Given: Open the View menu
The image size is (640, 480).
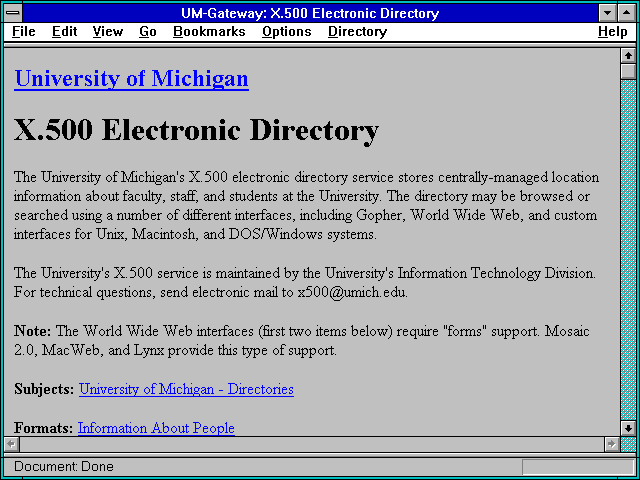Looking at the screenshot, I should click(108, 31).
